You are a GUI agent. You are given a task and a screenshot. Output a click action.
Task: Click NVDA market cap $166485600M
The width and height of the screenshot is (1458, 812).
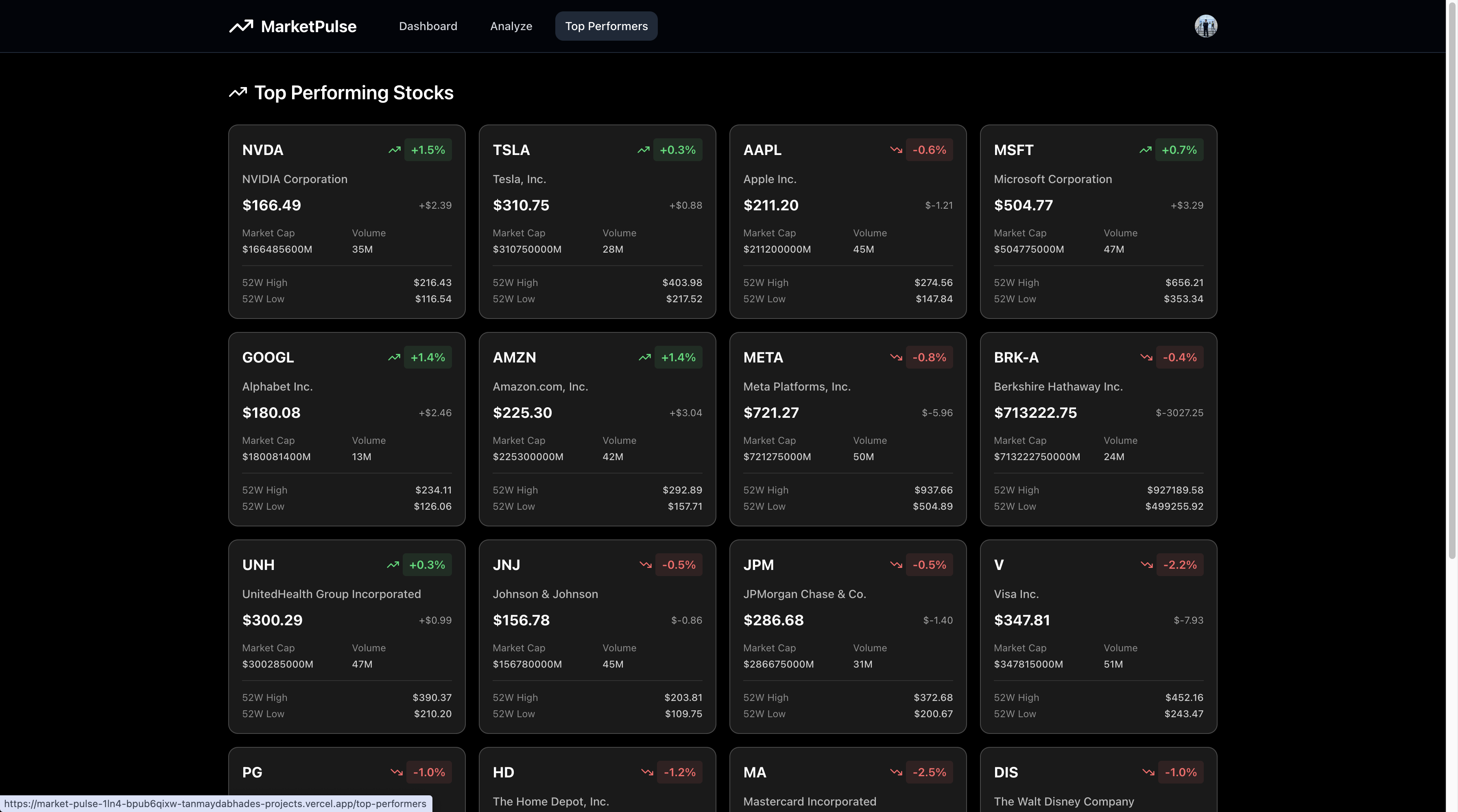point(277,249)
